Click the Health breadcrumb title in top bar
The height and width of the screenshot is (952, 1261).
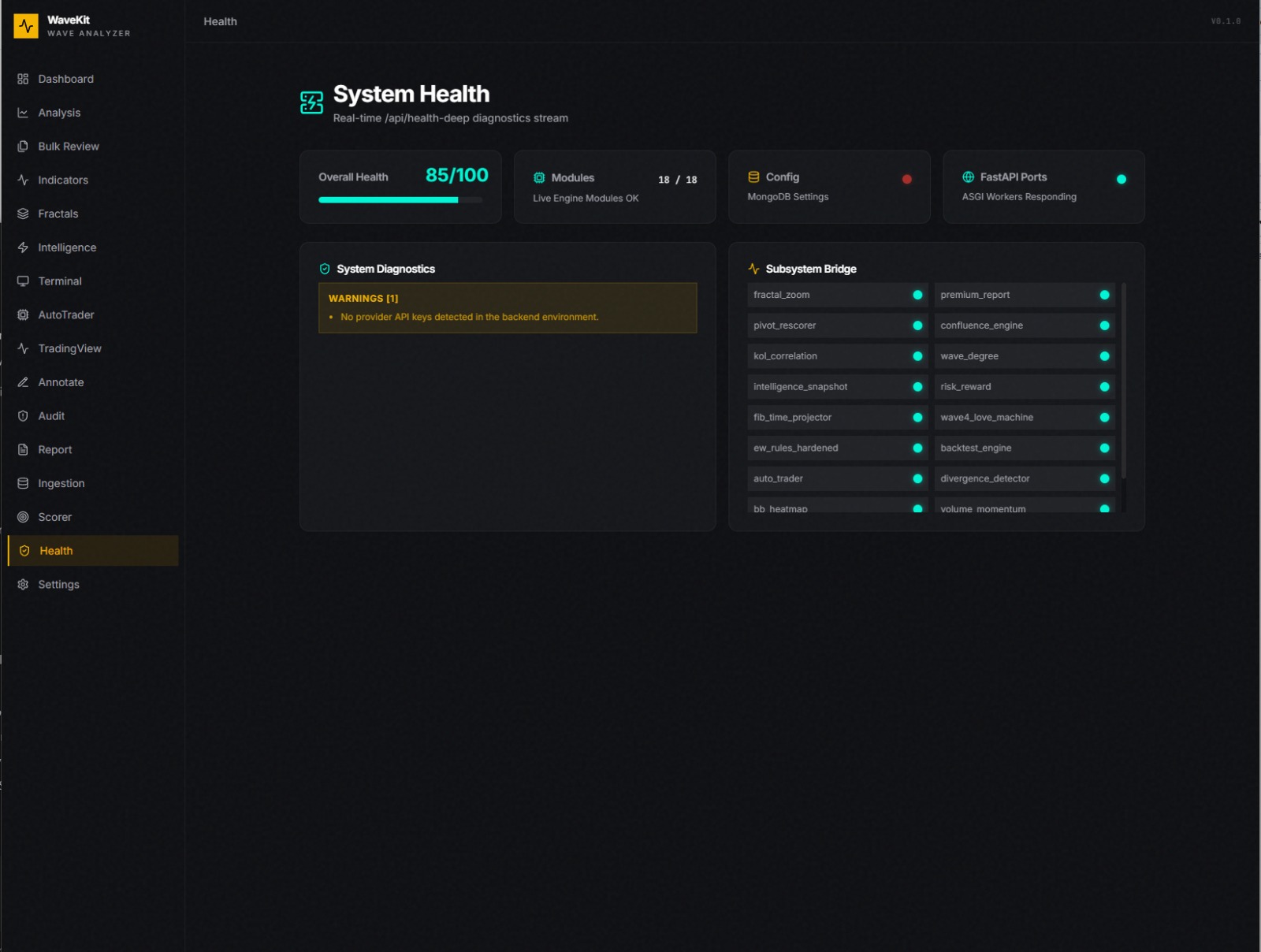pyautogui.click(x=220, y=21)
